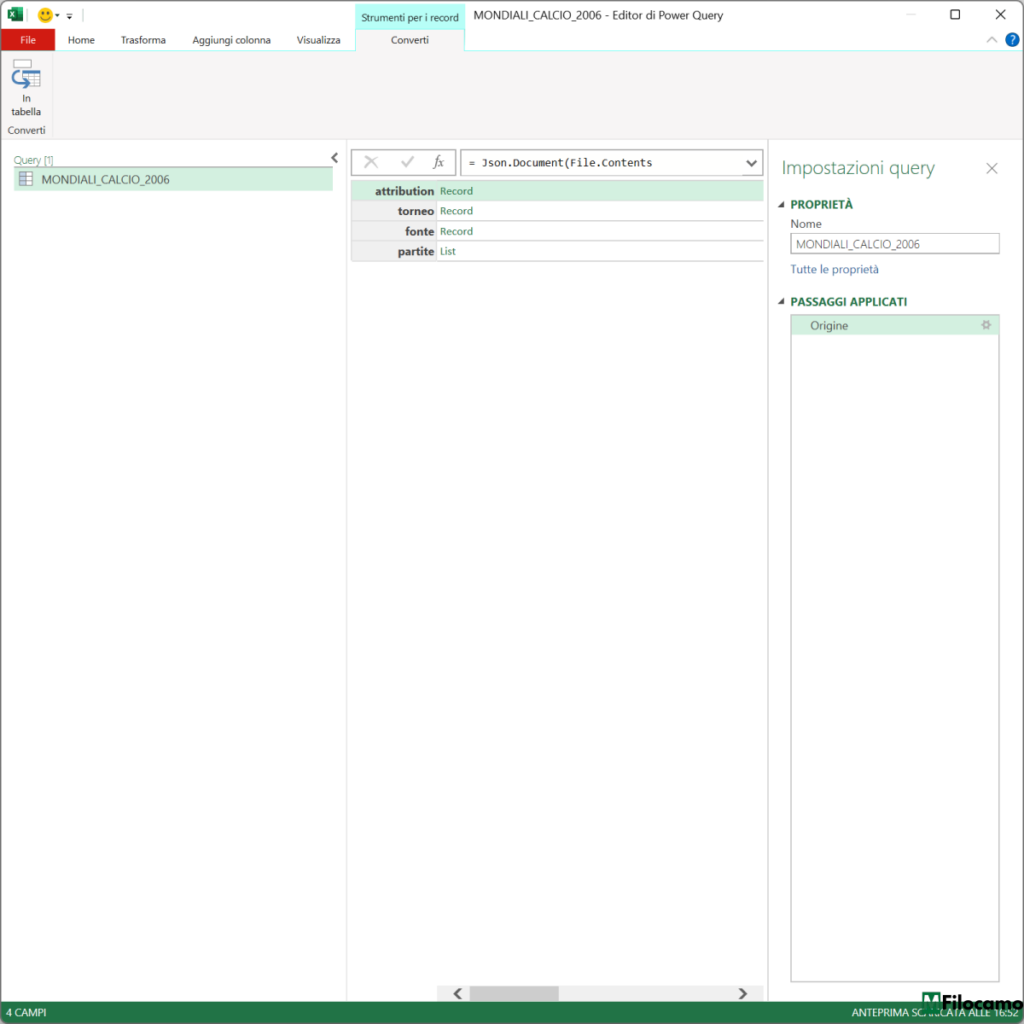Open the List value of partite
1024x1024 pixels.
click(447, 251)
